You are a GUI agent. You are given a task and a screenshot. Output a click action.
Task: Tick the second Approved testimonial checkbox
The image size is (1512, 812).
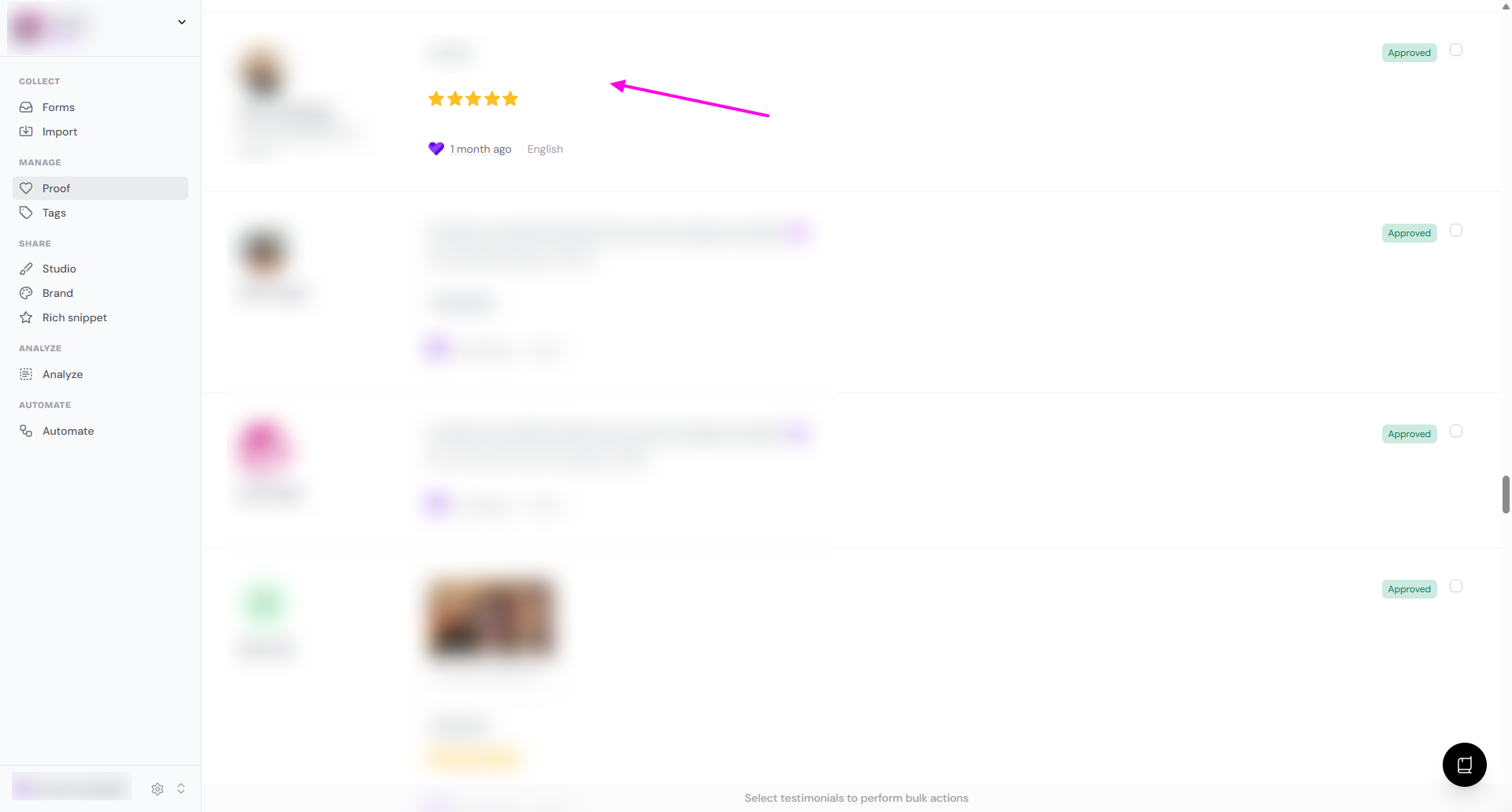tap(1456, 230)
